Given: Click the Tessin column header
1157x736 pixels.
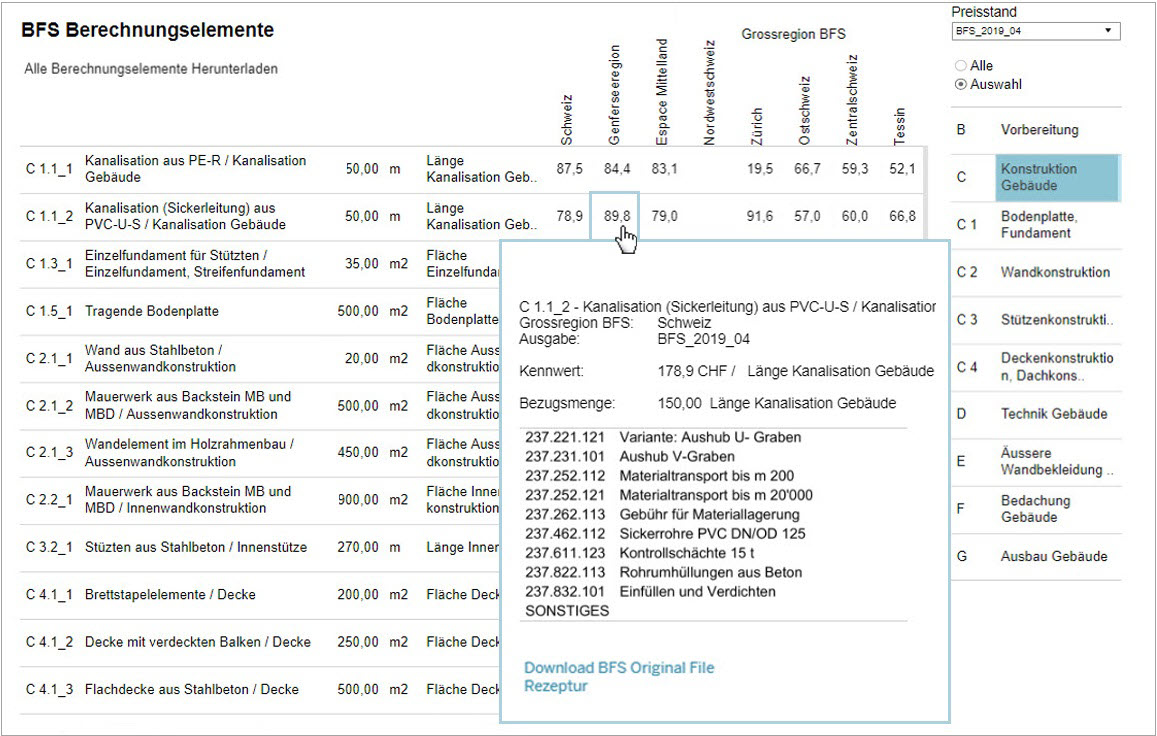Looking at the screenshot, I should coord(899,126).
